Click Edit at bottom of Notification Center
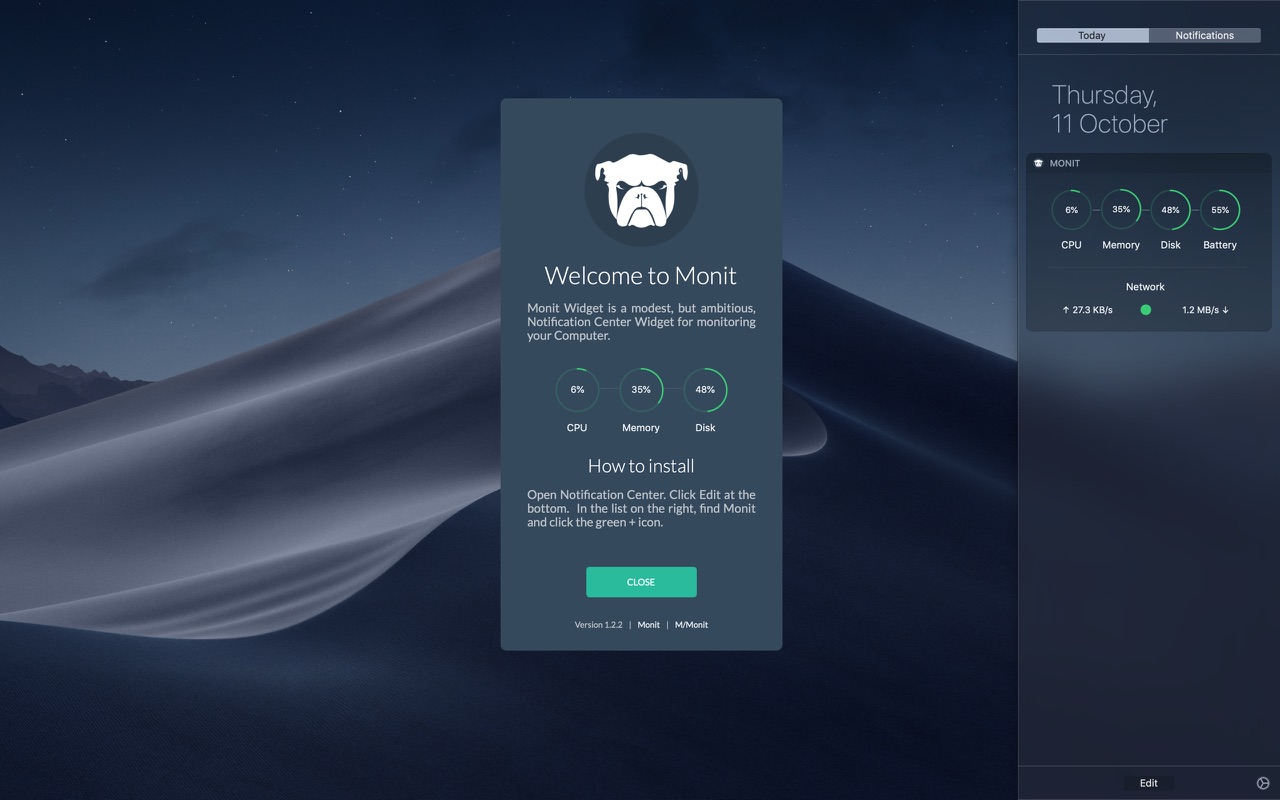1280x800 pixels. pyautogui.click(x=1148, y=783)
